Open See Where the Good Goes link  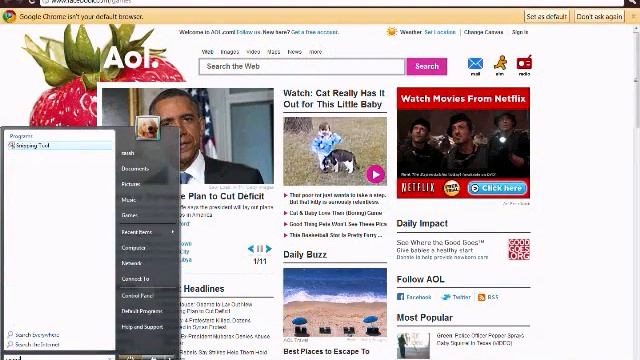440,242
